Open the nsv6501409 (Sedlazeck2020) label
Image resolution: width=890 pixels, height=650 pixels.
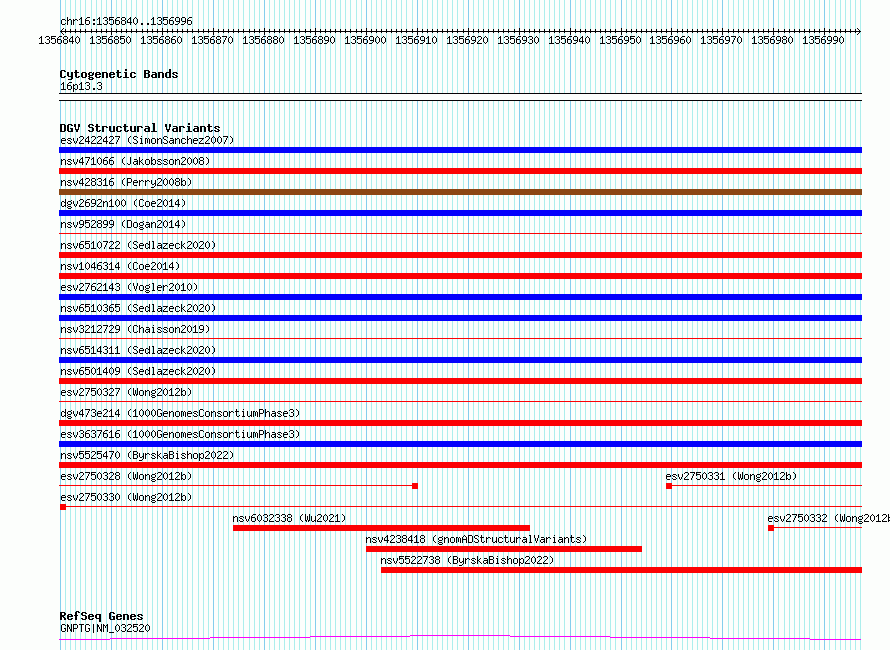coord(138,371)
